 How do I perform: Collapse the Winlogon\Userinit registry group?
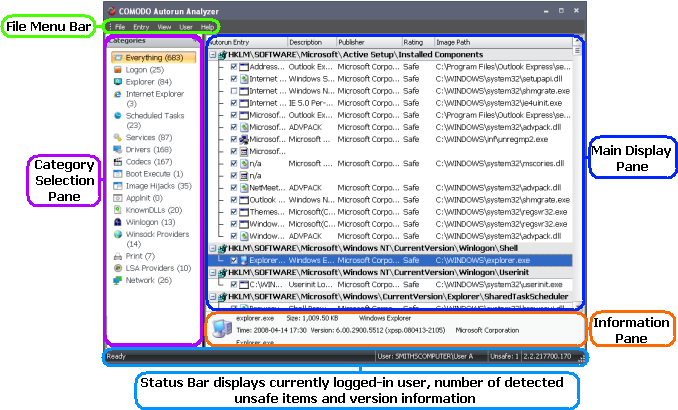[213, 272]
